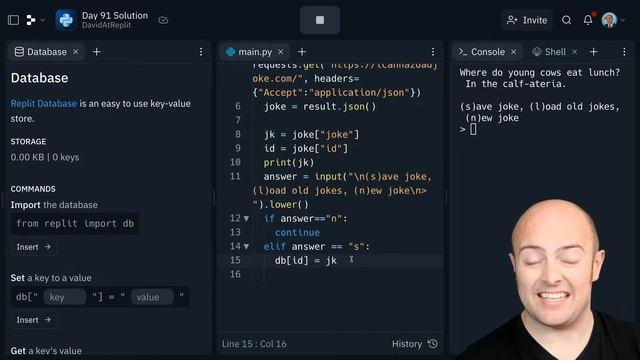Open the search icon

pos(566,20)
